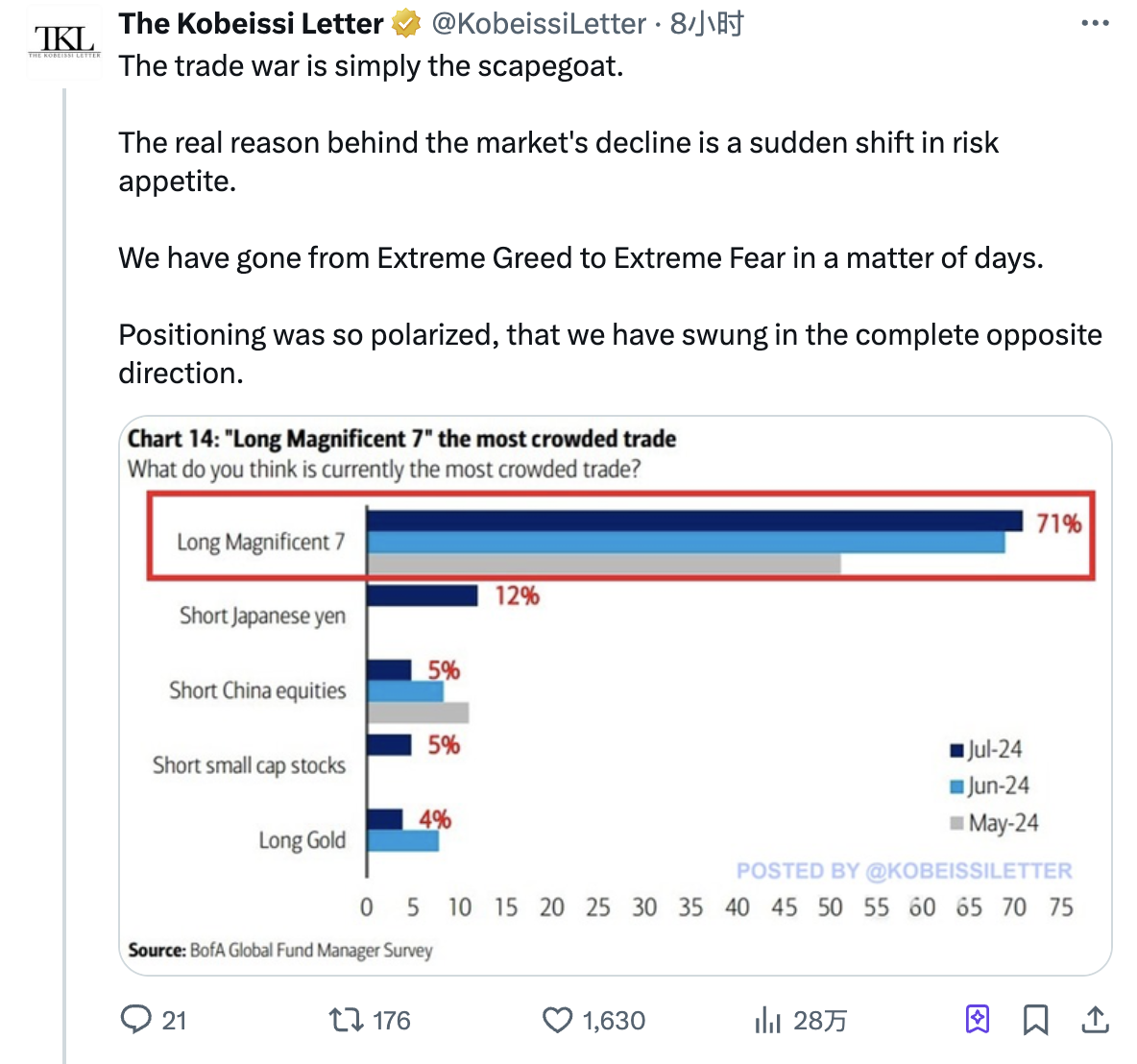The width and height of the screenshot is (1137, 1064).
Task: Open the TKL profile avatar
Action: pyautogui.click(x=65, y=40)
